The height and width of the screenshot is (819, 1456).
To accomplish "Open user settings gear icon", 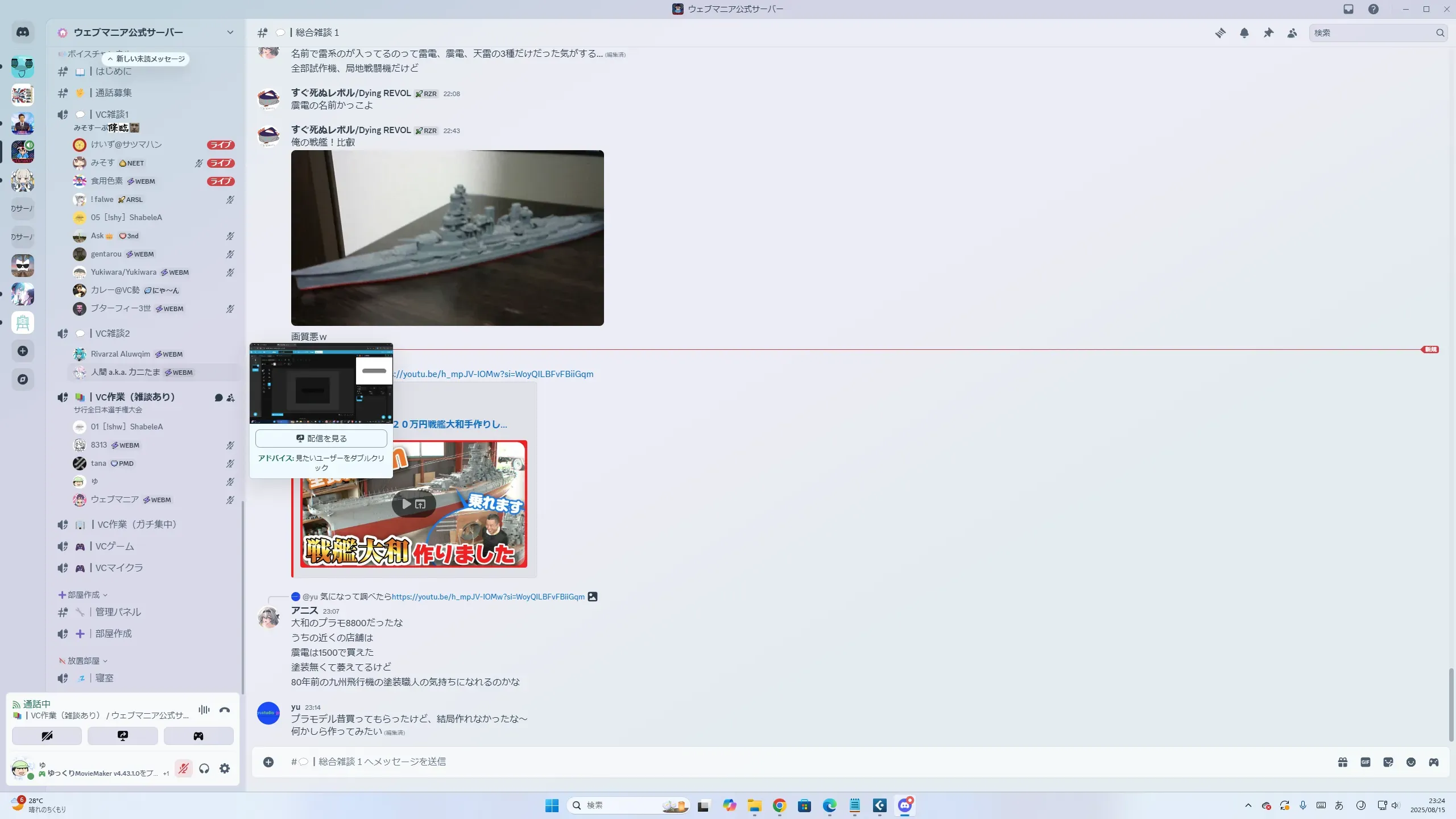I will pyautogui.click(x=225, y=768).
